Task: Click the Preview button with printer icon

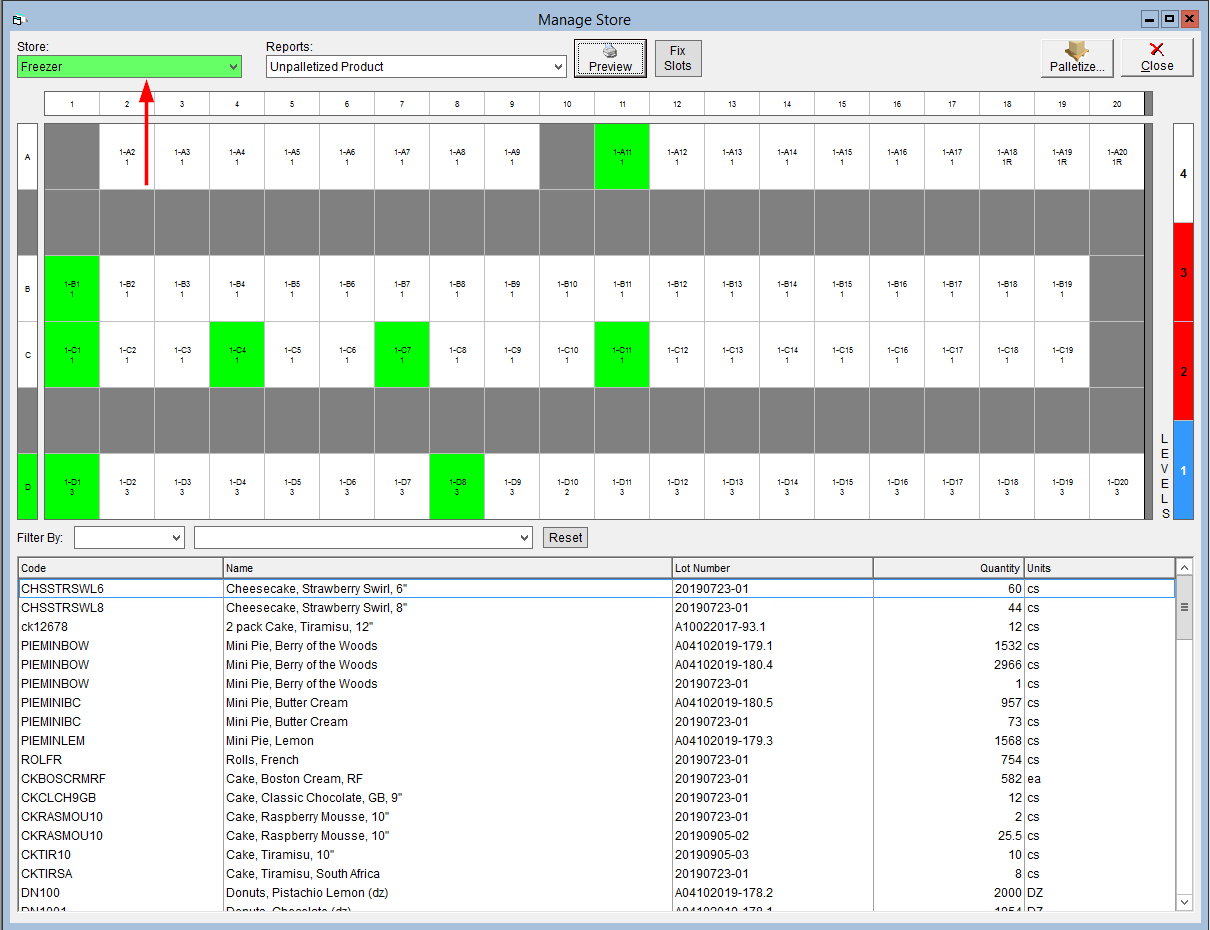Action: [610, 58]
